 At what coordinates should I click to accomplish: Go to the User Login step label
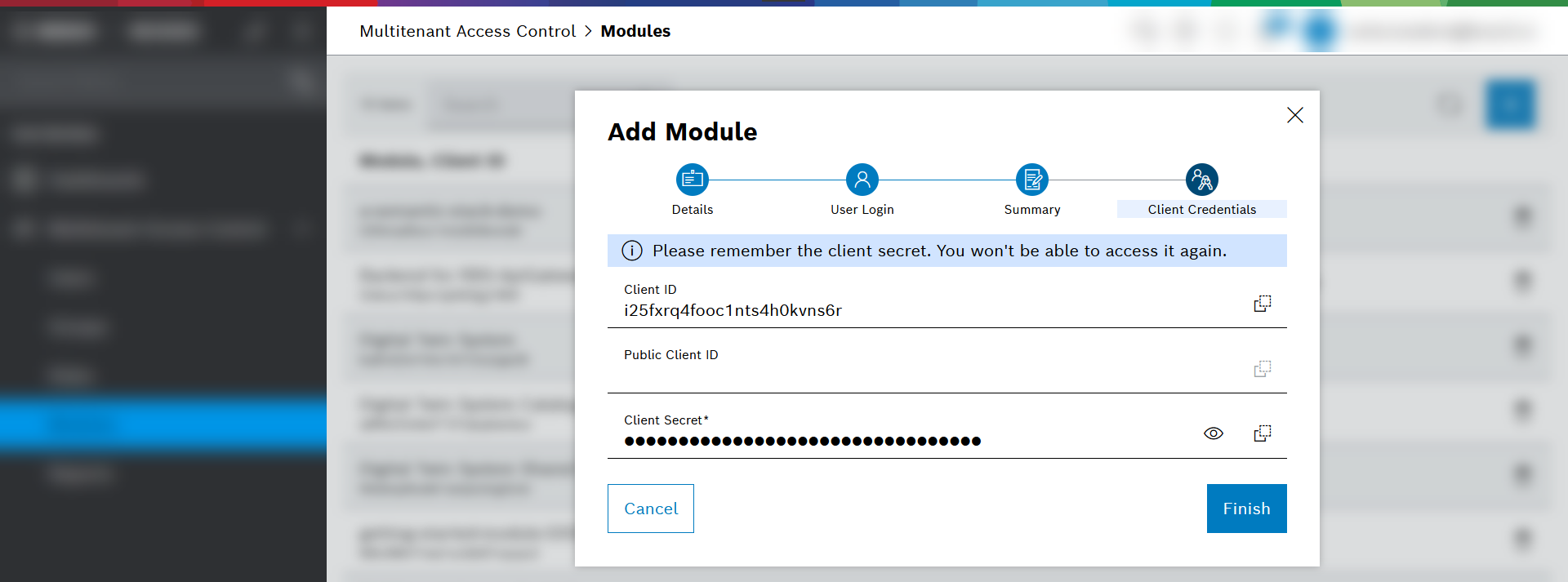click(862, 210)
